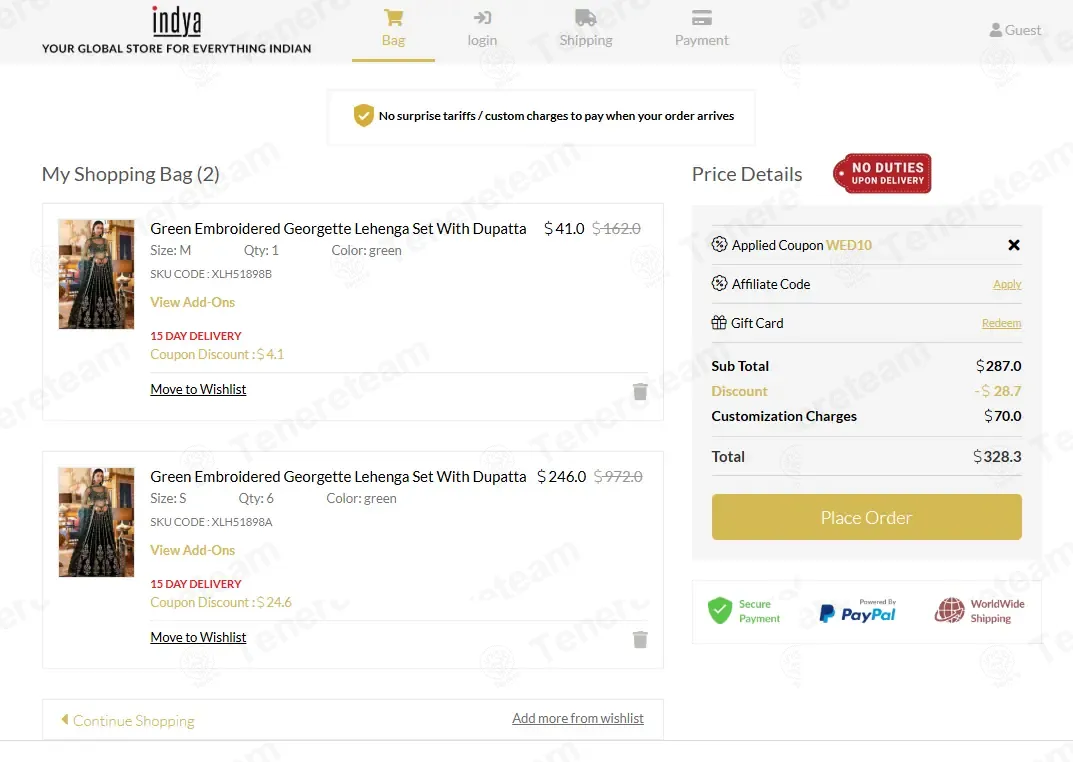Expand View Add-Ons for Size M item
Image resolution: width=1073 pixels, height=762 pixels.
192,302
